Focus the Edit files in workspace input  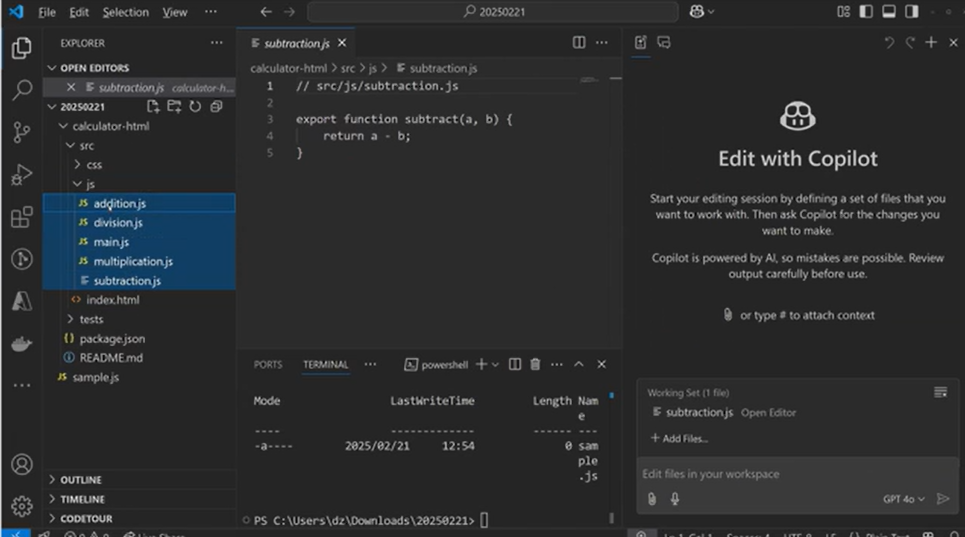click(x=797, y=474)
